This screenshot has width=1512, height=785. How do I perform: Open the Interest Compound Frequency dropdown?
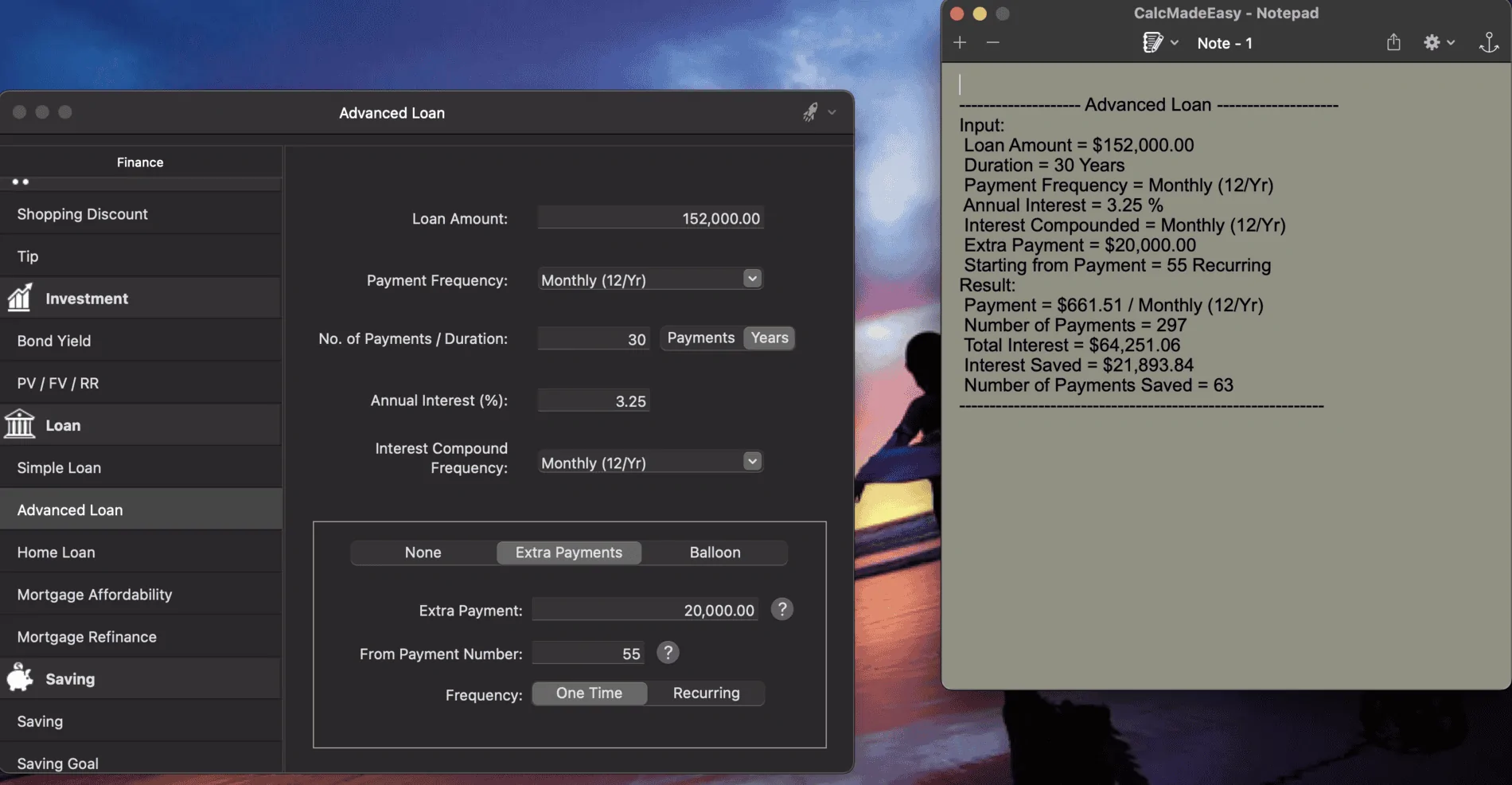(x=650, y=463)
